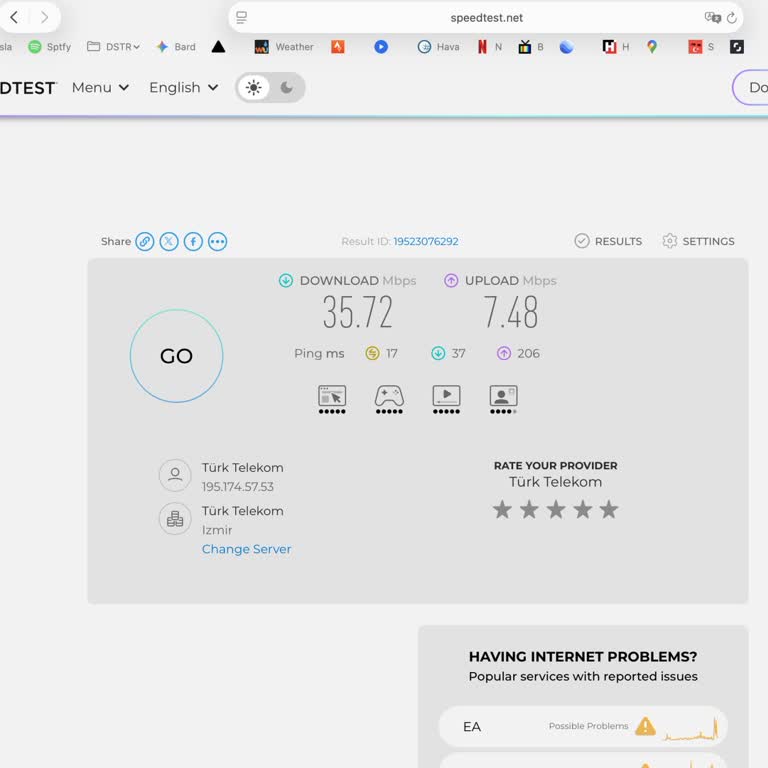Open the Sptfy bookmark
Viewport: 768px width, 768px height.
49,47
